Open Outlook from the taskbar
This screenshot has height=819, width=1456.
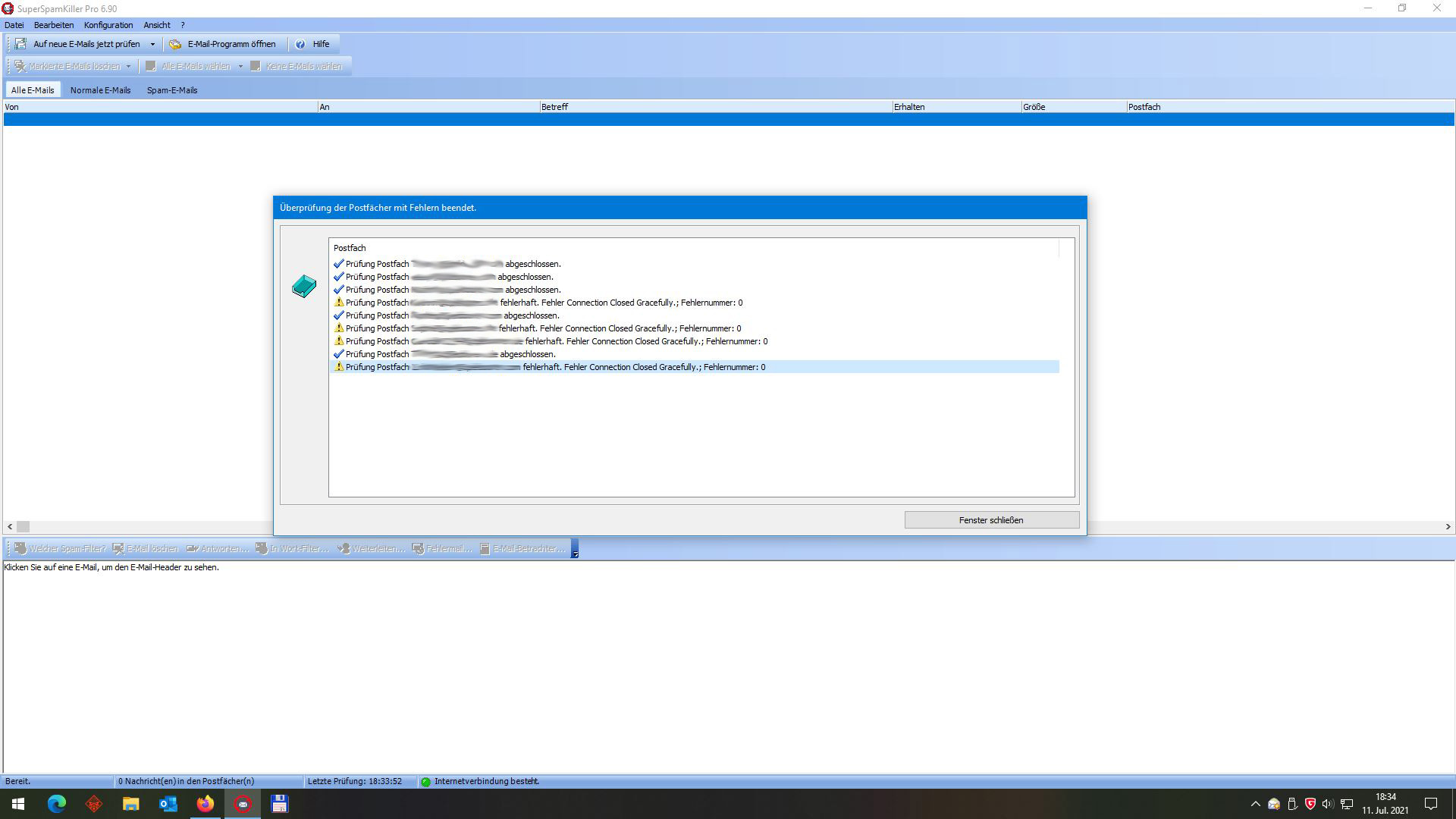[x=168, y=804]
